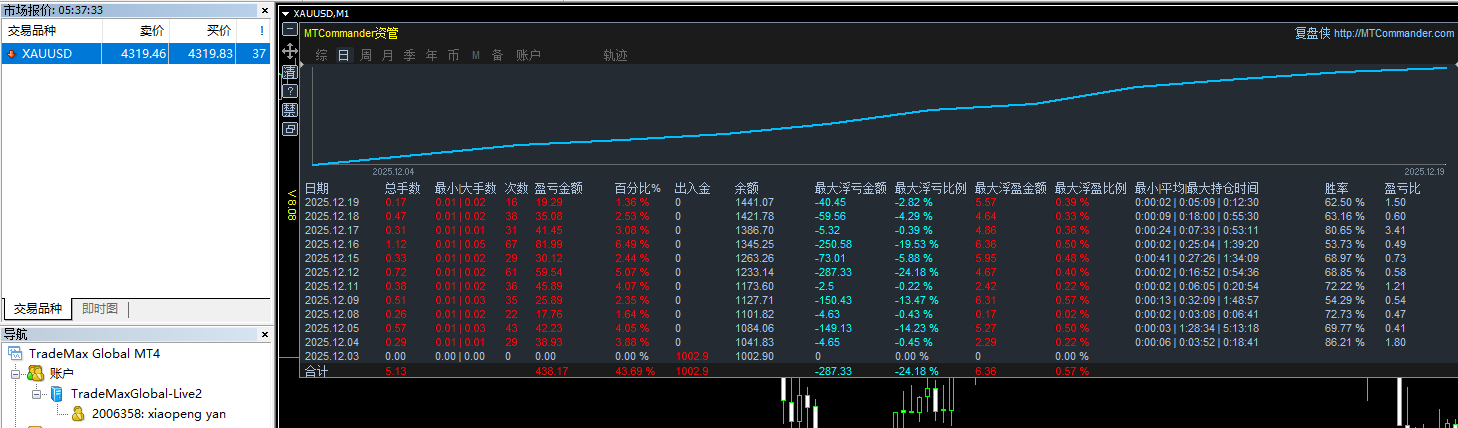Click the 清 clear icon in sidebar
Image resolution: width=1458 pixels, height=428 pixels.
point(290,72)
